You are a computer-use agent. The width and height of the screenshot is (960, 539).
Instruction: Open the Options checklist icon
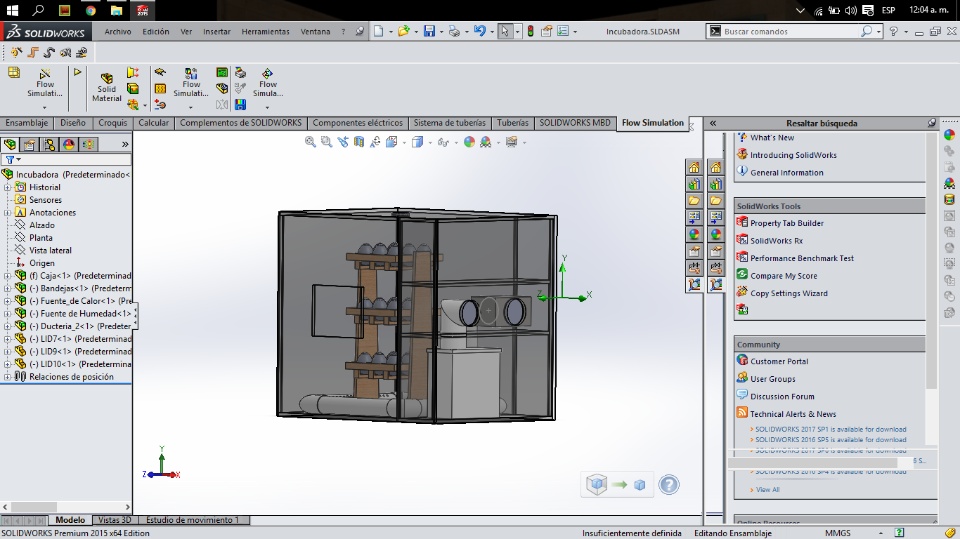click(563, 31)
